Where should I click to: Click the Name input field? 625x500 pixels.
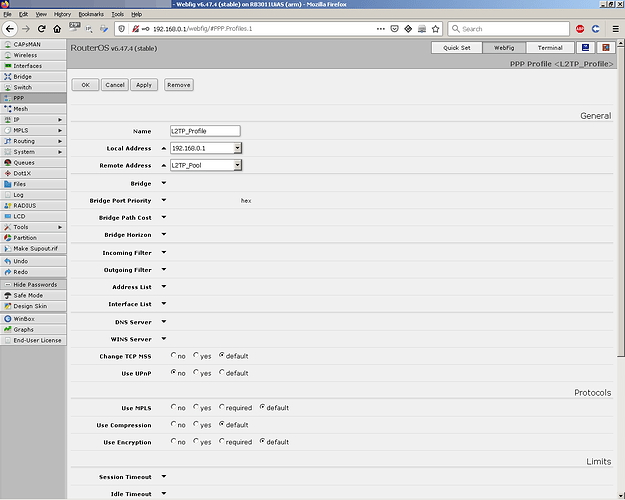205,131
